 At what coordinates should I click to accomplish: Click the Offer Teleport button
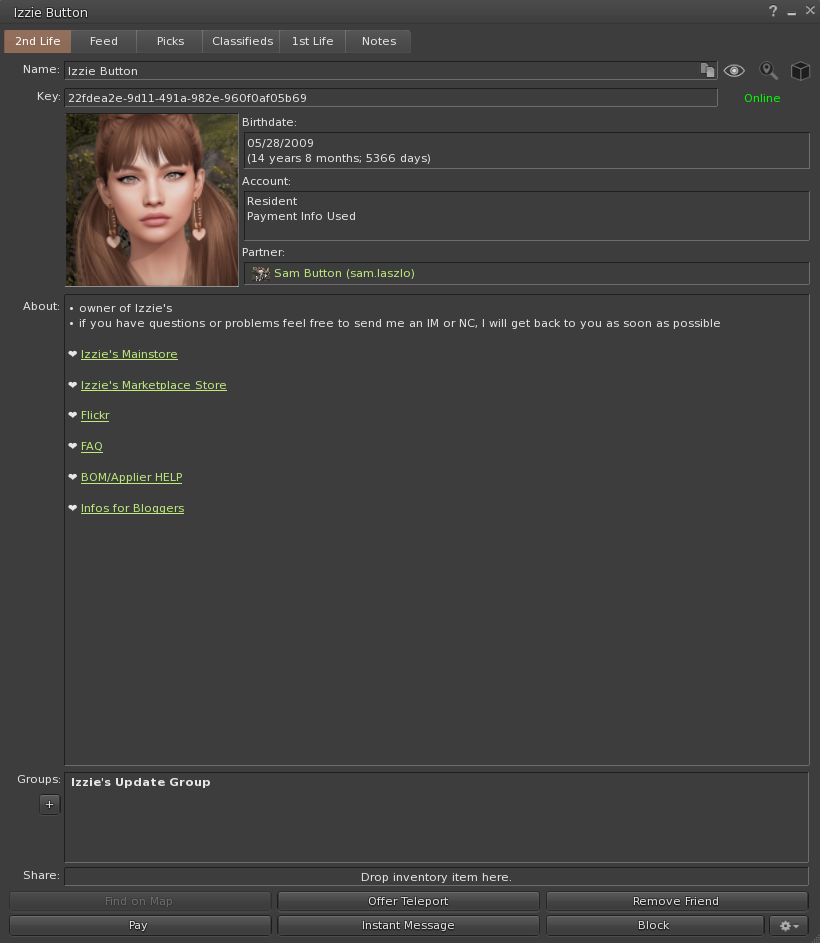[x=408, y=901]
